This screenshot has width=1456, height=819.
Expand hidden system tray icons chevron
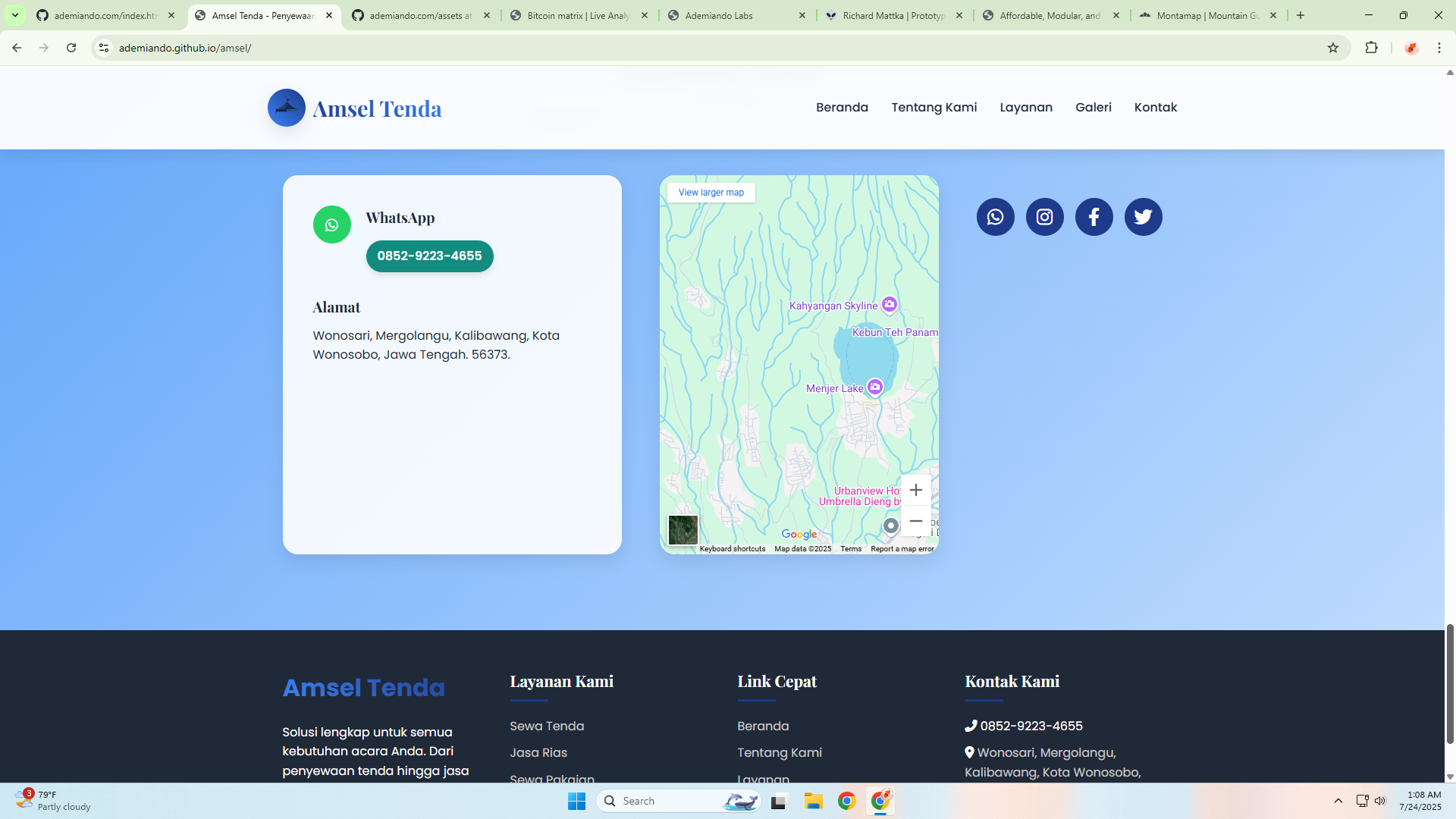point(1338,801)
